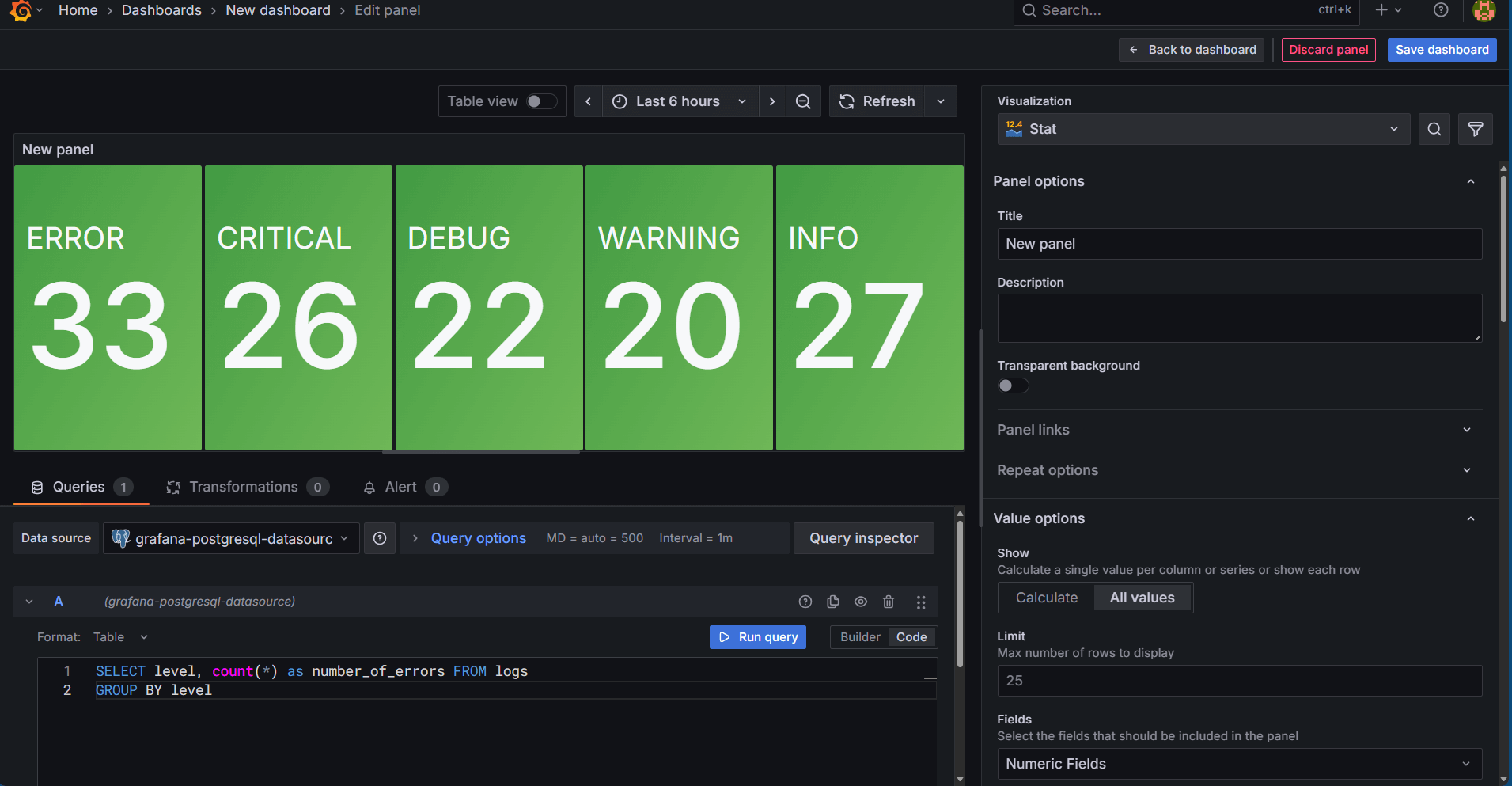This screenshot has height=786, width=1512.
Task: Switch to the Transformations tab
Action: [x=246, y=487]
